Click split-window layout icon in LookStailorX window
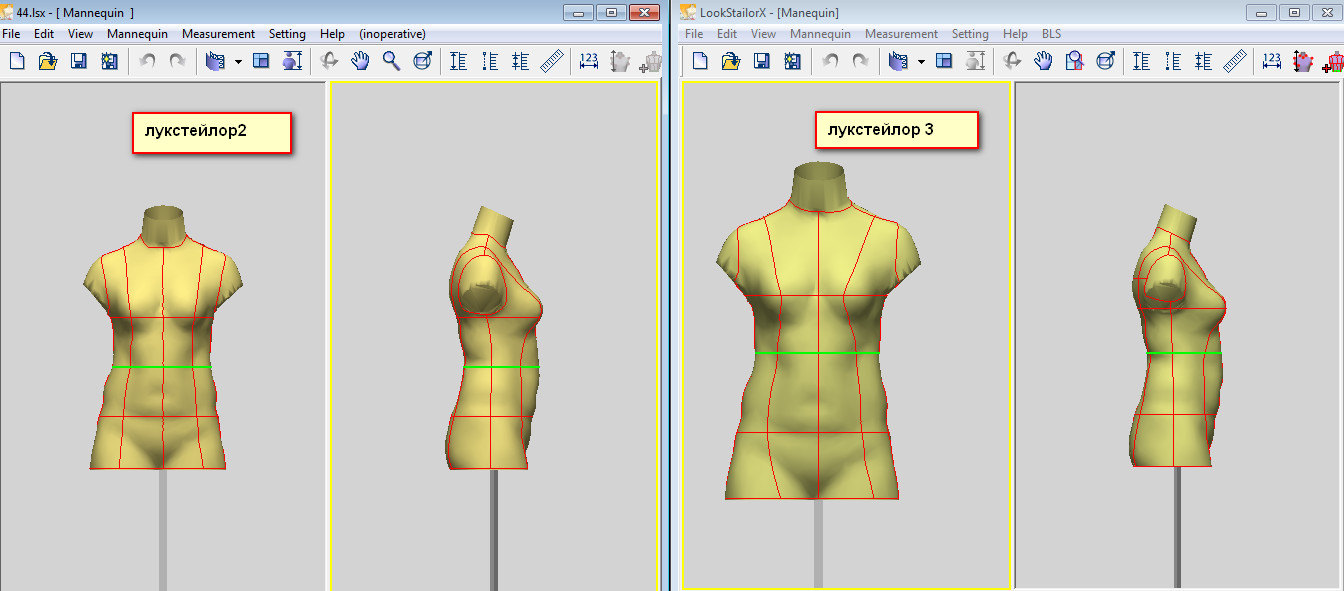Screen dimensions: 1344x591 tap(944, 61)
